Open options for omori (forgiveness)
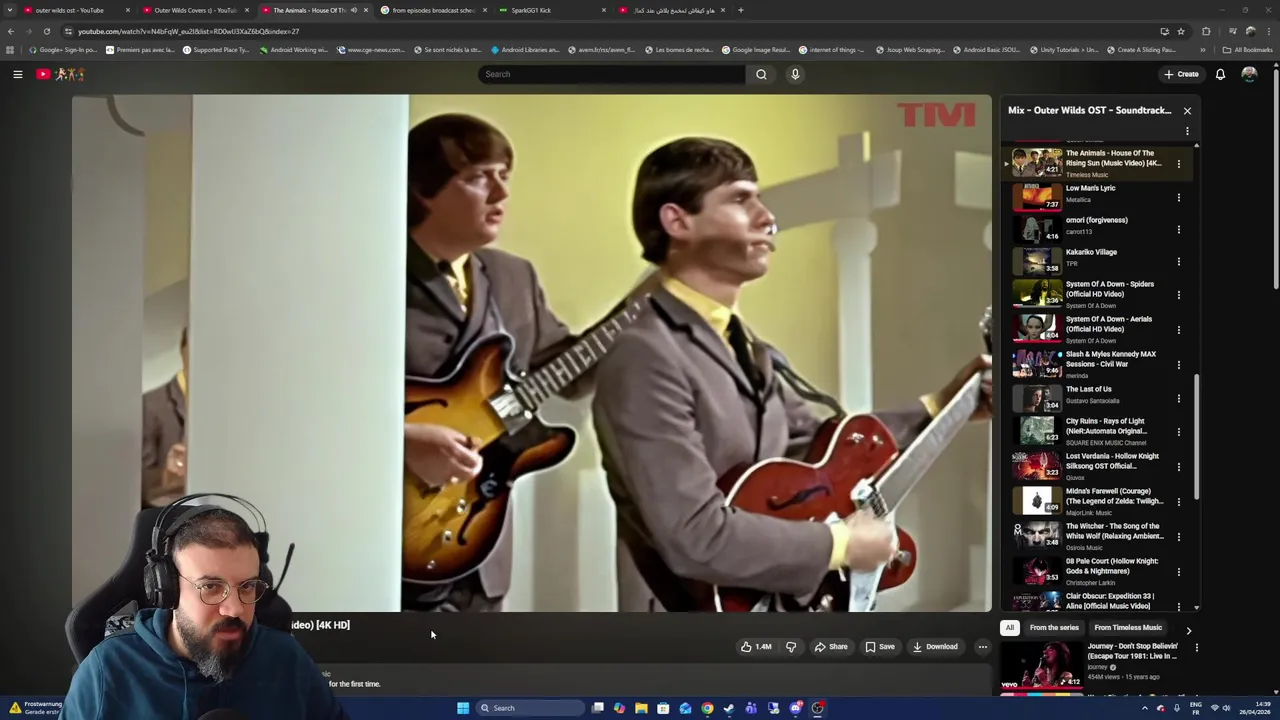 click(x=1178, y=230)
